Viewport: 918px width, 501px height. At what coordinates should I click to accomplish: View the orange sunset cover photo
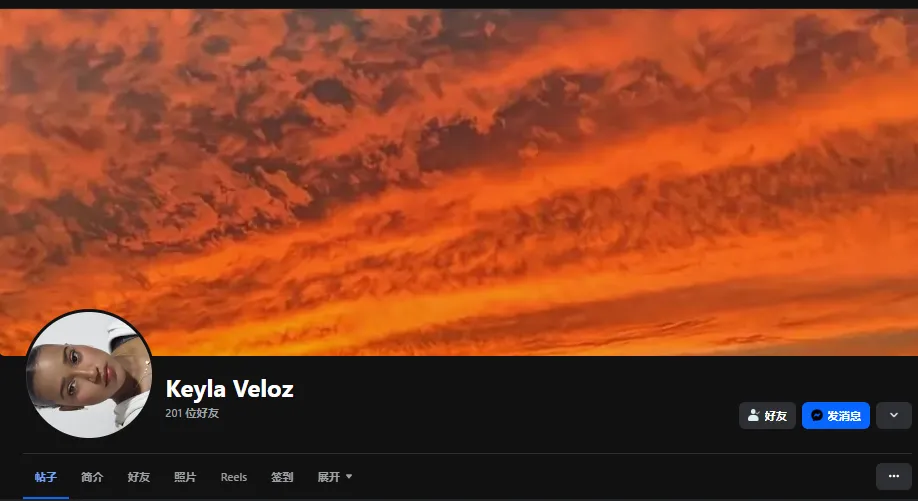(459, 181)
